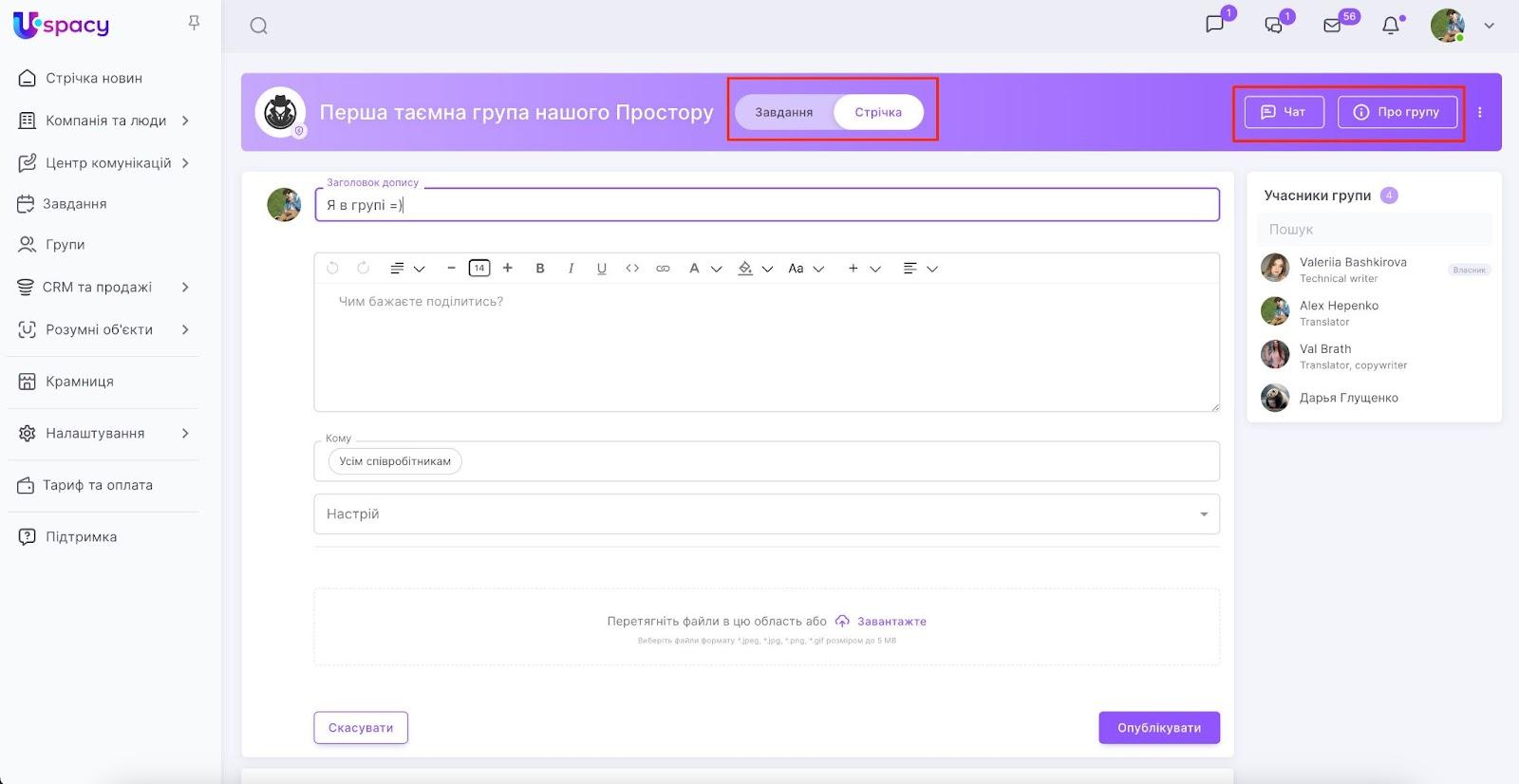
Task: Open the text alignment dropdown at toolbar end
Action: pos(920,269)
